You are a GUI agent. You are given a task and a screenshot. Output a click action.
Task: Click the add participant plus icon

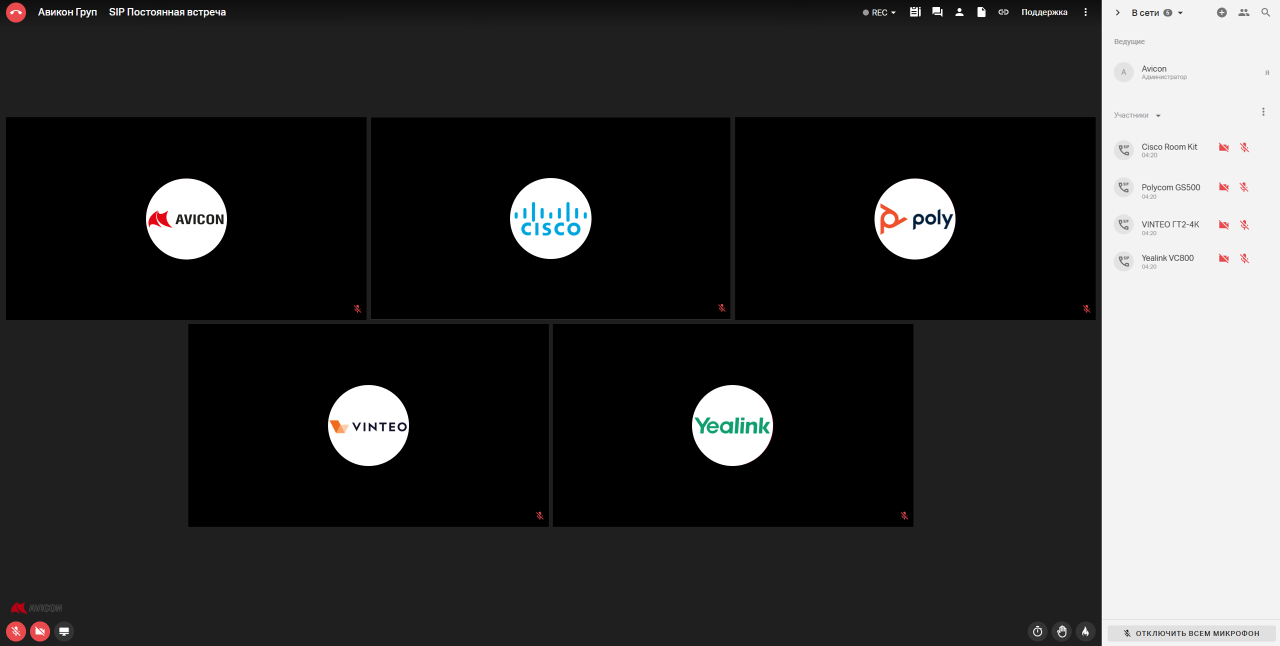1221,12
